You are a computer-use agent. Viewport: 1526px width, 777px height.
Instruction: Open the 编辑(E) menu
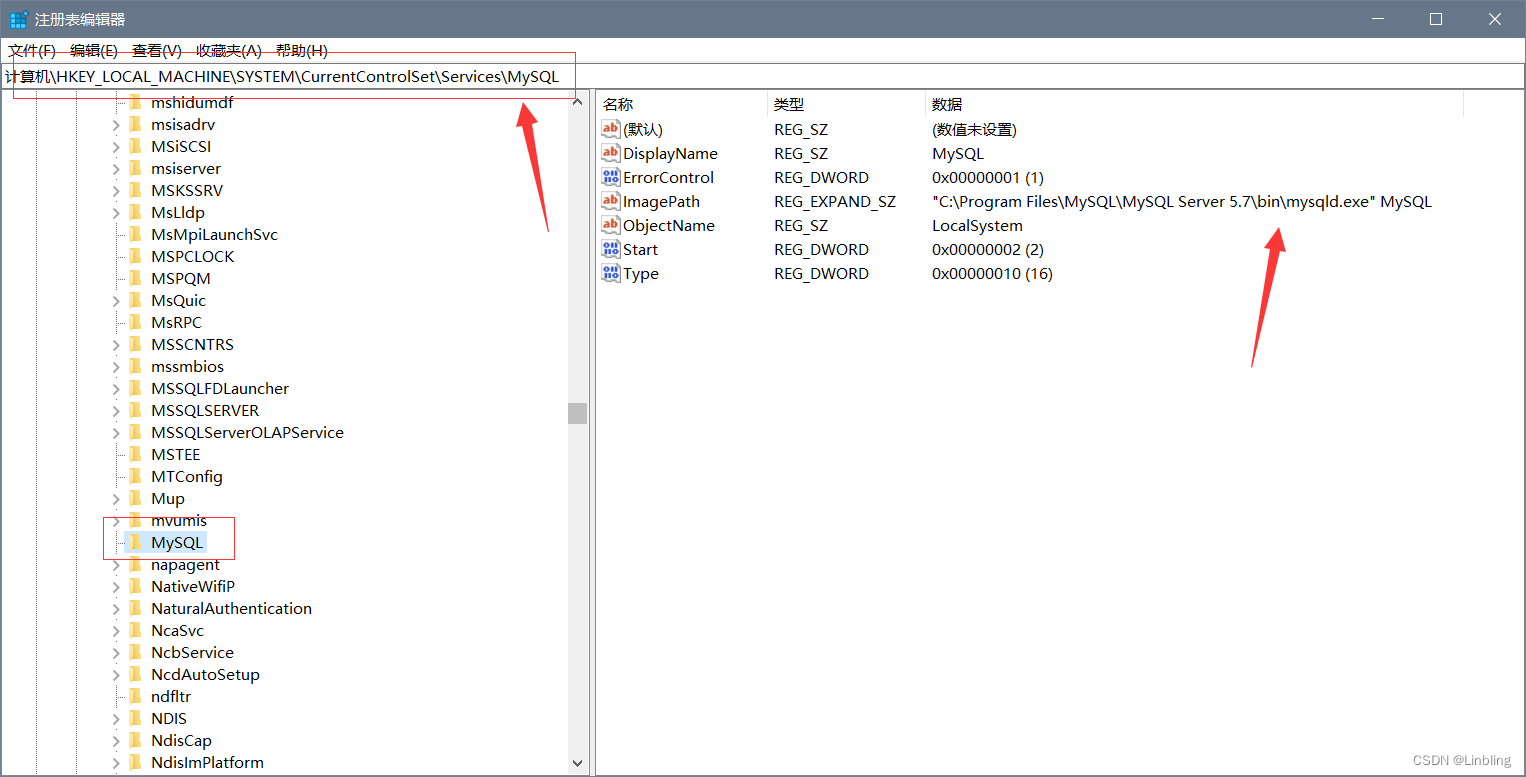[94, 50]
